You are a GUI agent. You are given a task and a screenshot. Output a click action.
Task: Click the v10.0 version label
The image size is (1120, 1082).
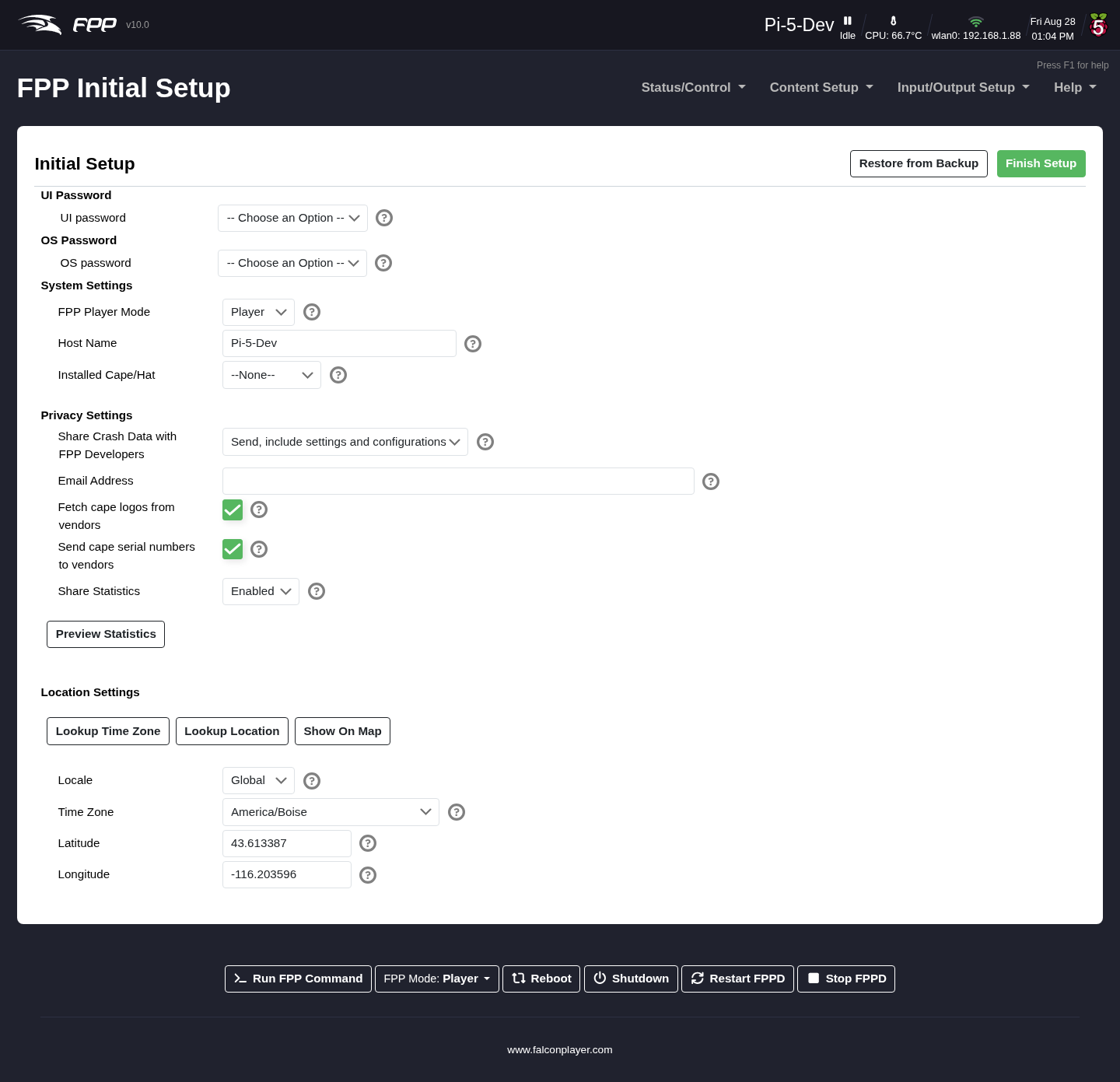pos(138,25)
